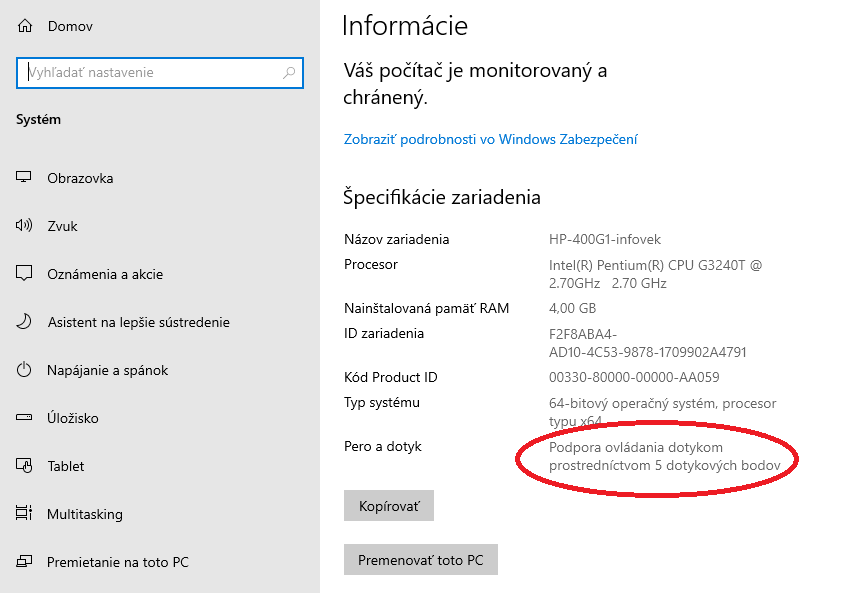Open Multitasking settings section
This screenshot has width=861, height=593.
(x=85, y=514)
